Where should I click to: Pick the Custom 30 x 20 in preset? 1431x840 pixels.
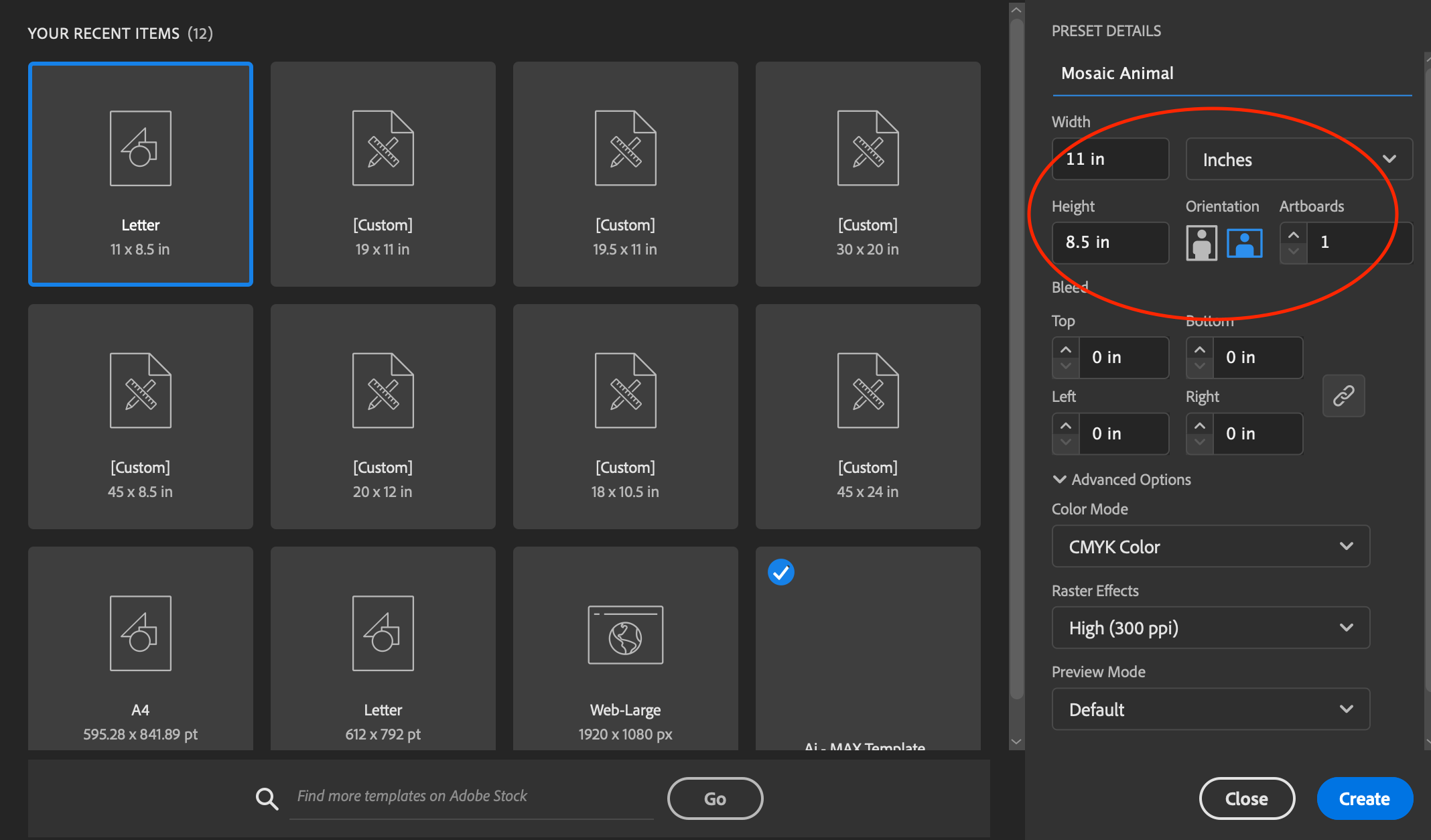pyautogui.click(x=868, y=174)
